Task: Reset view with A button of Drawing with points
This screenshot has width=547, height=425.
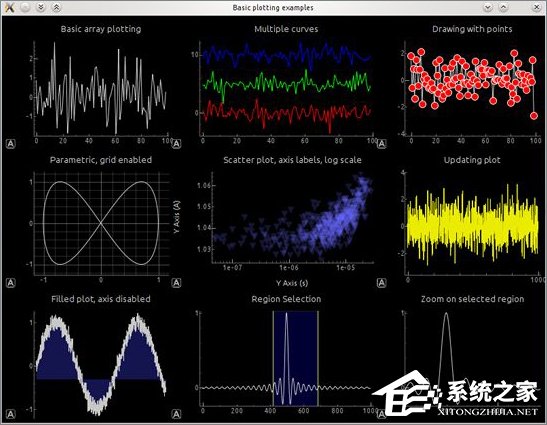Action: point(382,143)
